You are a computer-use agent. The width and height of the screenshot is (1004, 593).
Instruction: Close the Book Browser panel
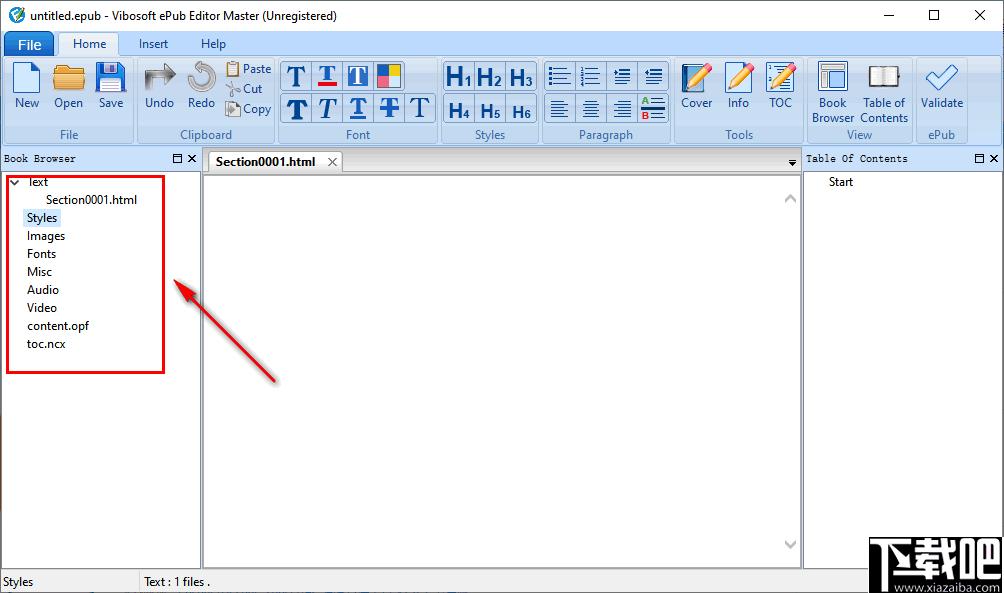(x=191, y=158)
